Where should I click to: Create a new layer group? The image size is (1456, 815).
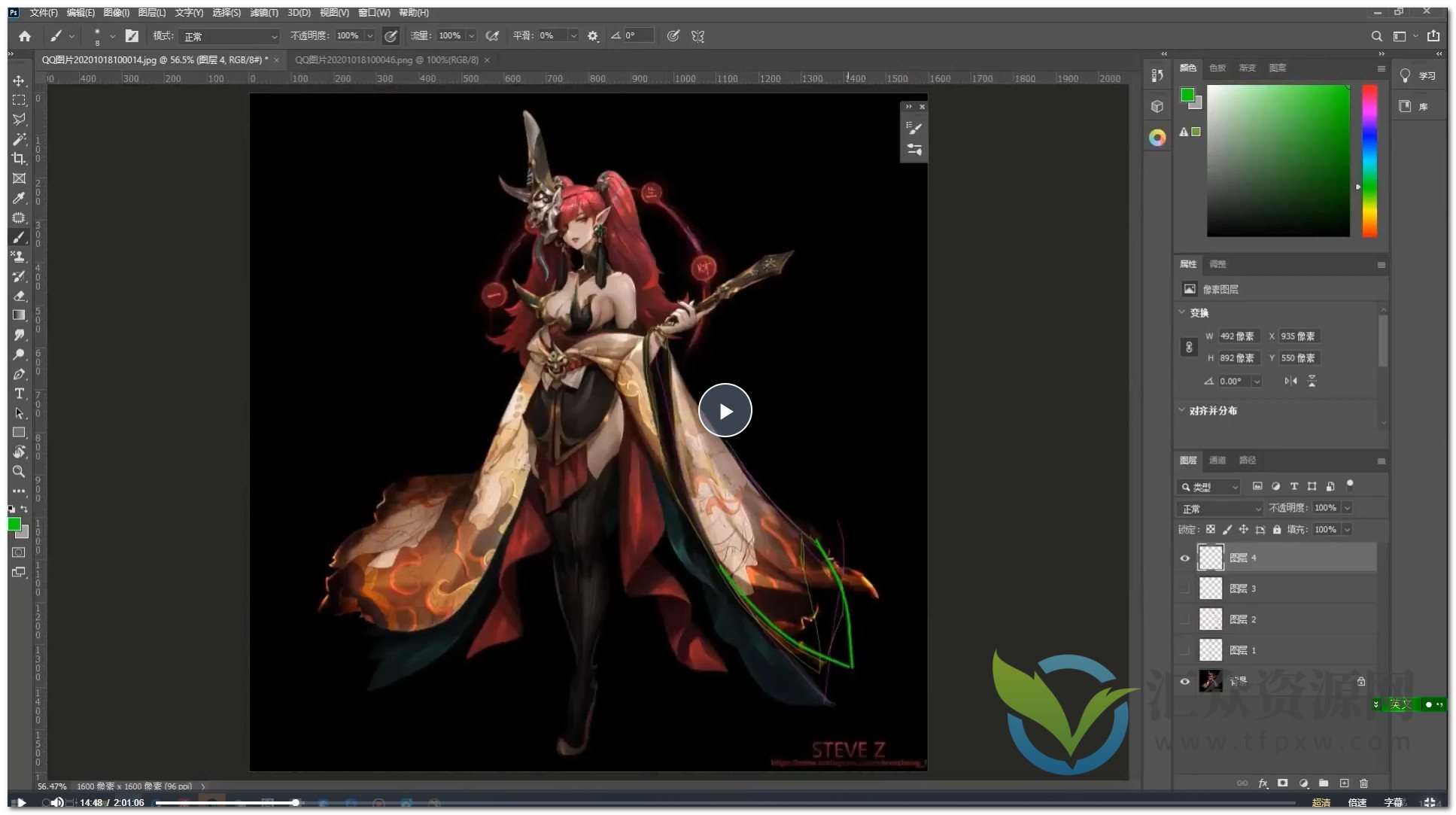1324,783
